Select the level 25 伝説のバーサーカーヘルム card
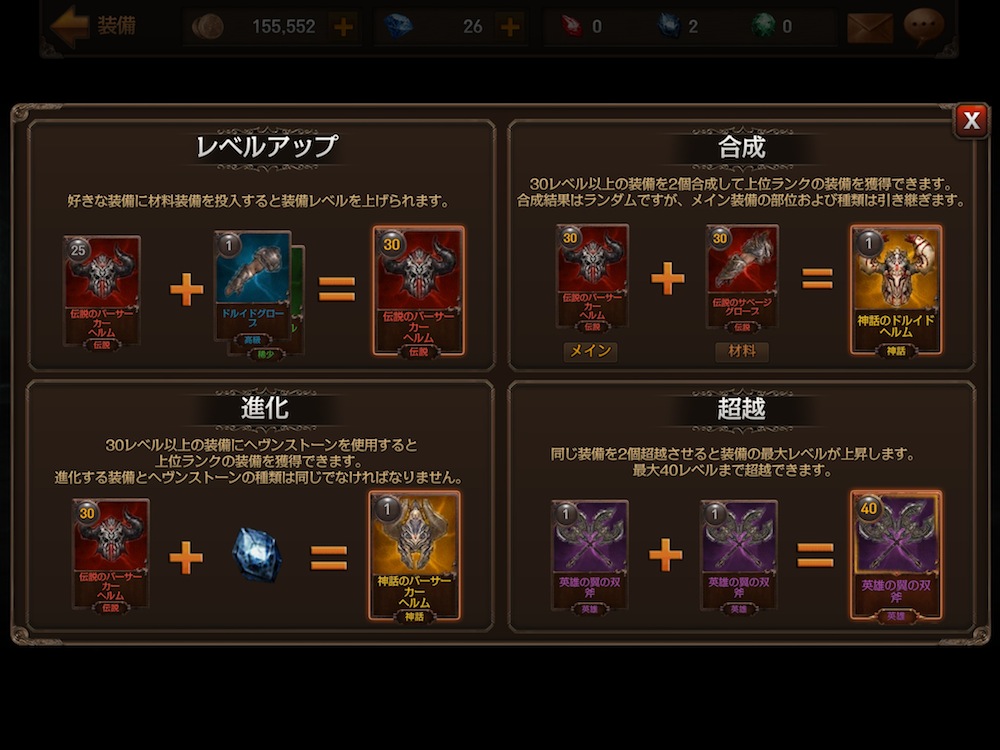1000x750 pixels. (102, 292)
